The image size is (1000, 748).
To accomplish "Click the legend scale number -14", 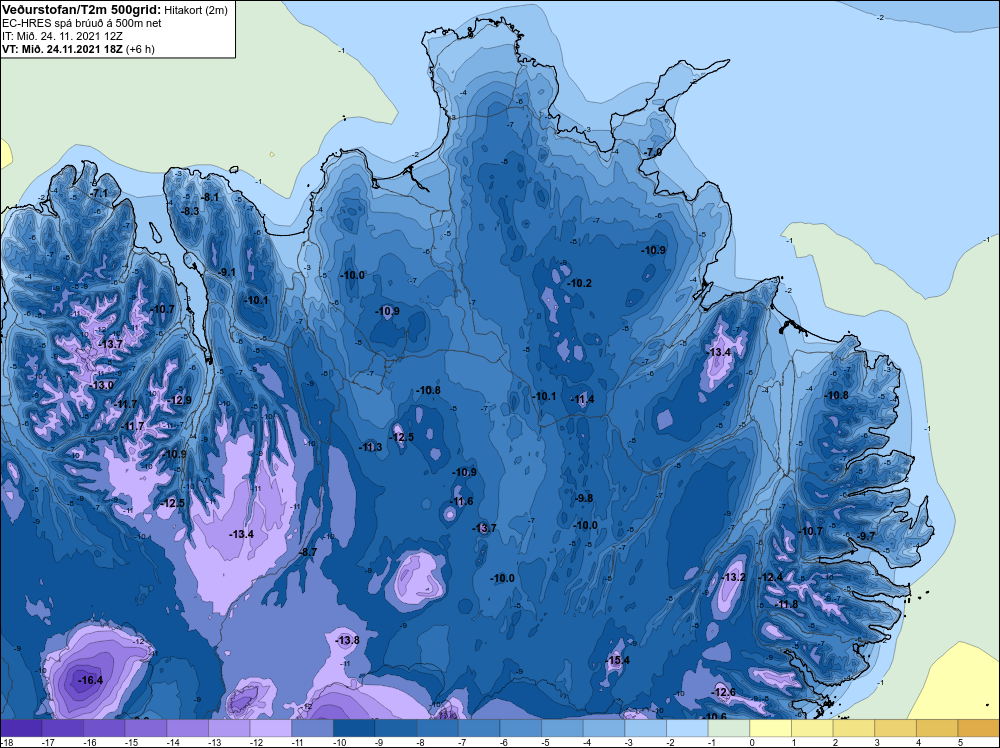I will tap(172, 742).
